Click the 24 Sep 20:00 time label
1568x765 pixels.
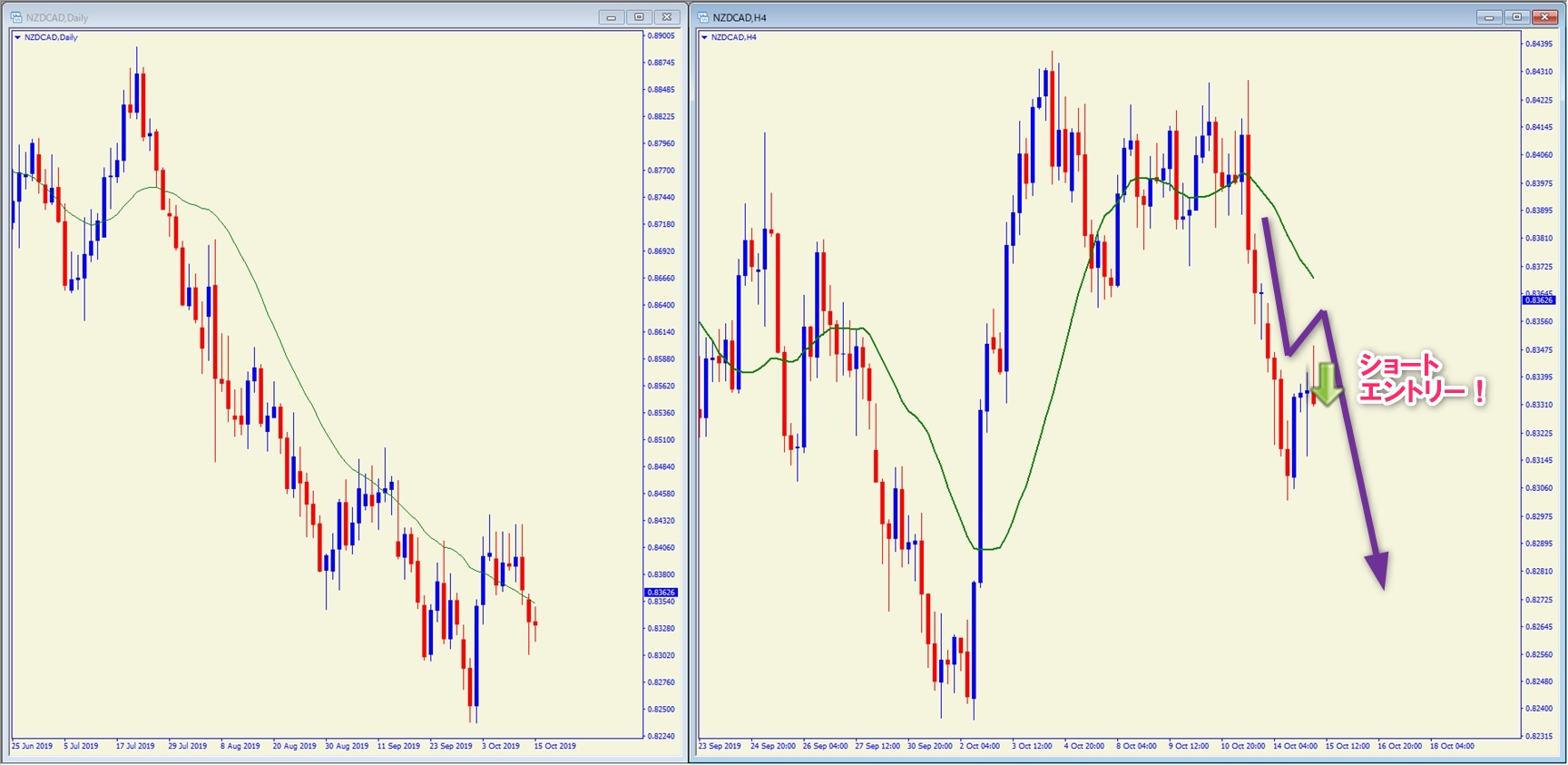[x=773, y=746]
